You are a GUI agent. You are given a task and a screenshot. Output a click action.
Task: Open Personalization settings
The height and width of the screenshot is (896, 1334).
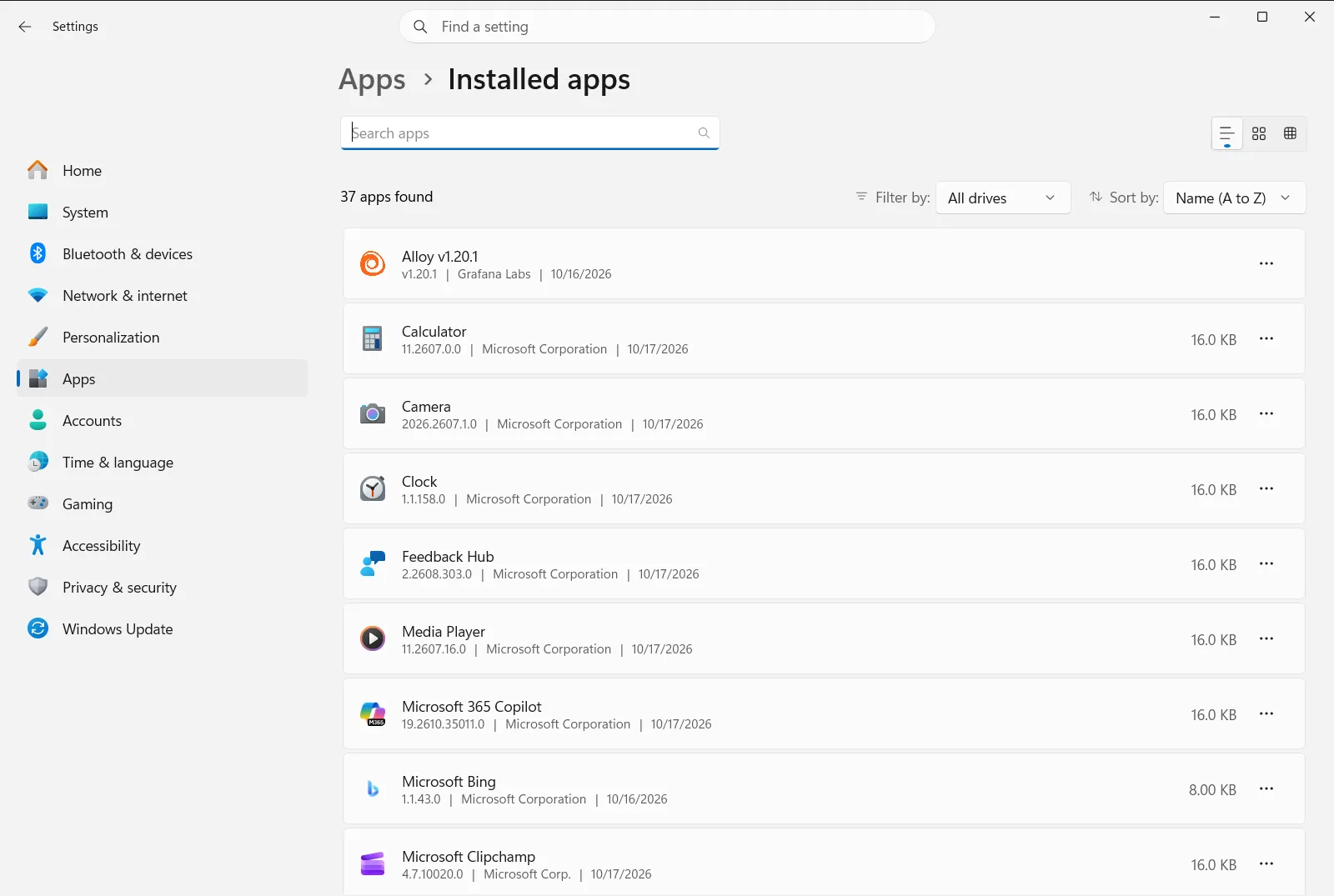[x=163, y=338]
